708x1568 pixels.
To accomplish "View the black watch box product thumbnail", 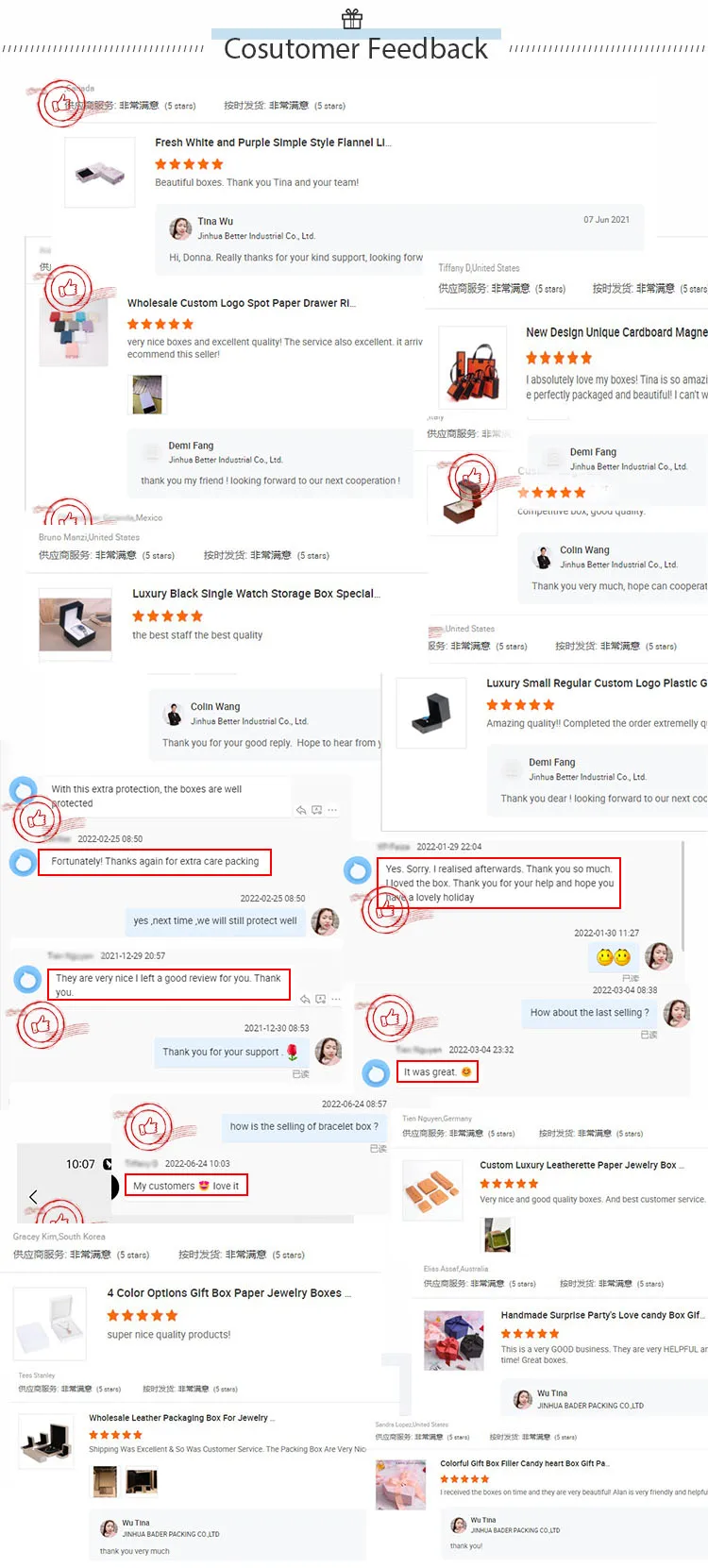I will pyautogui.click(x=76, y=621).
